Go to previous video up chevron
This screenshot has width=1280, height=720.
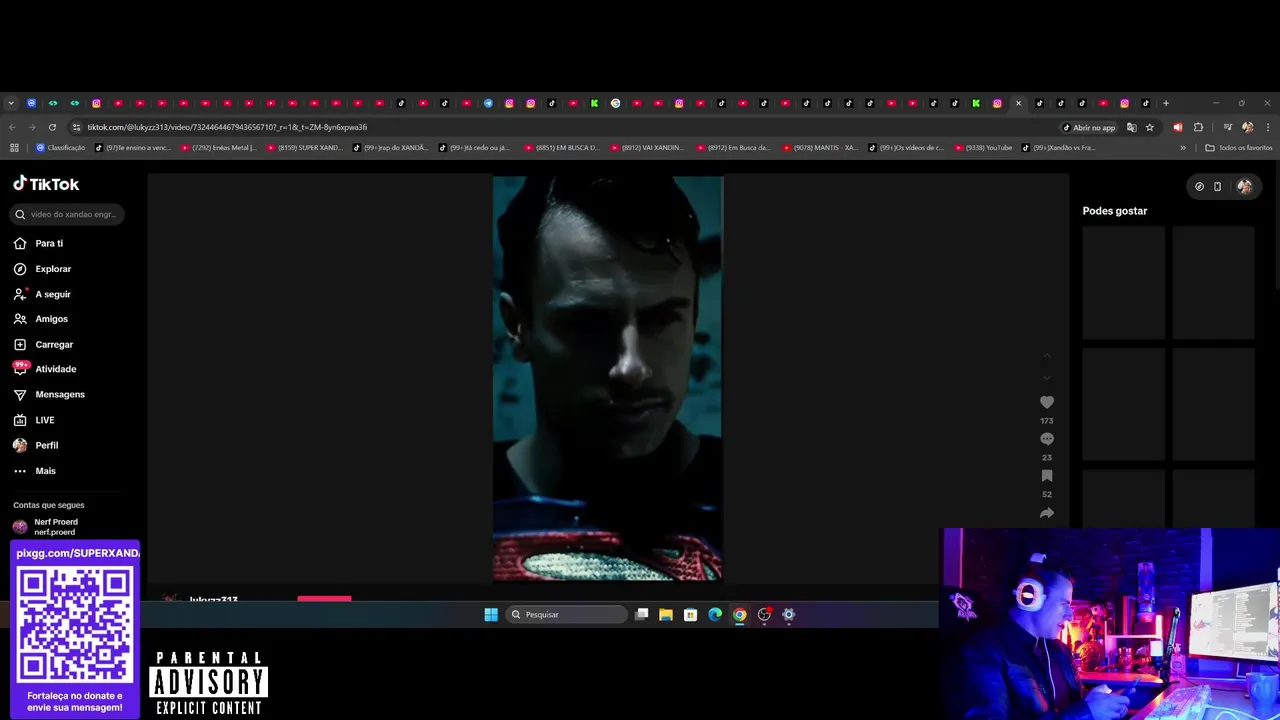(1047, 356)
